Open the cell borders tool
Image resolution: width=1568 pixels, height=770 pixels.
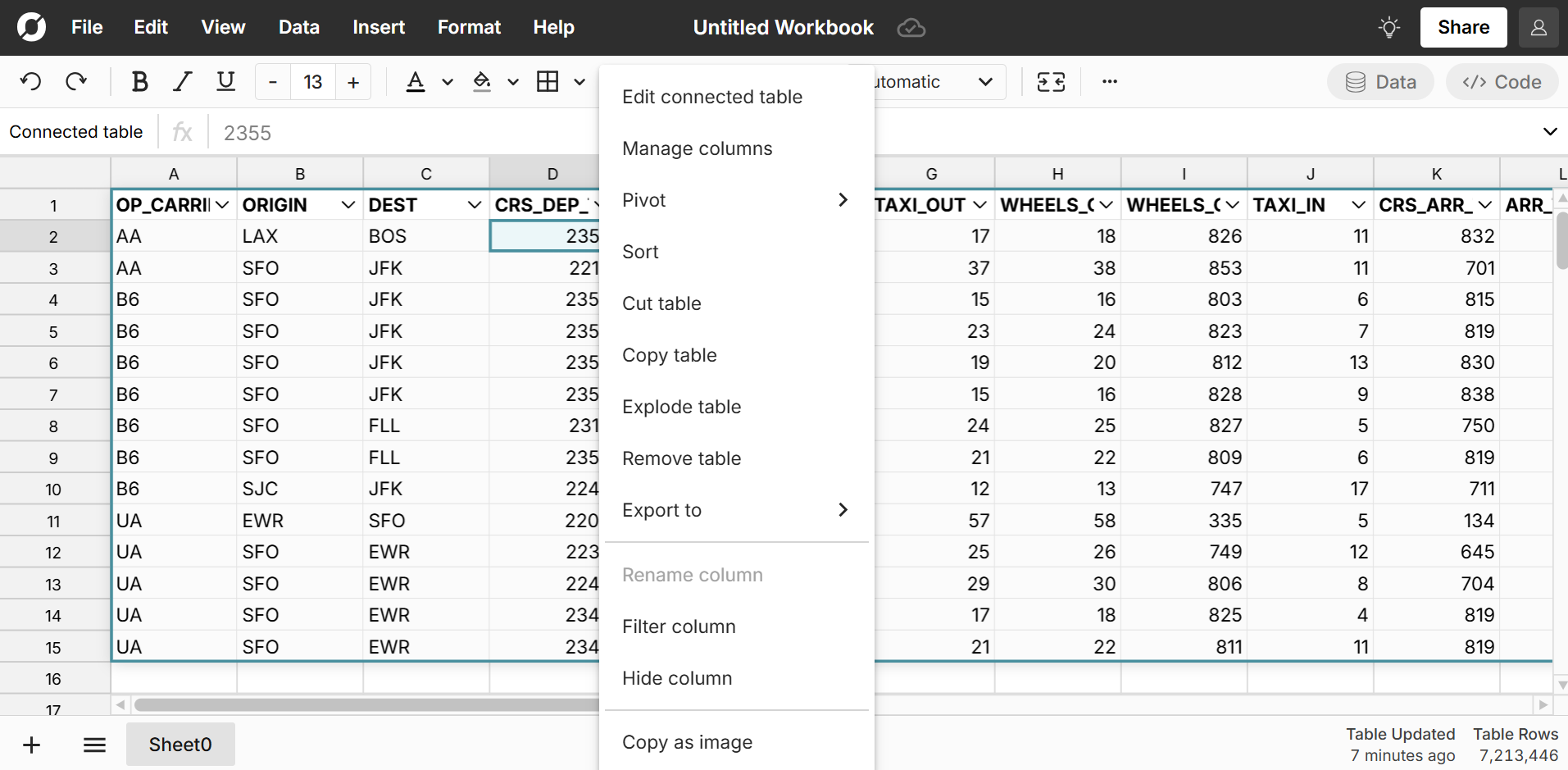548,82
